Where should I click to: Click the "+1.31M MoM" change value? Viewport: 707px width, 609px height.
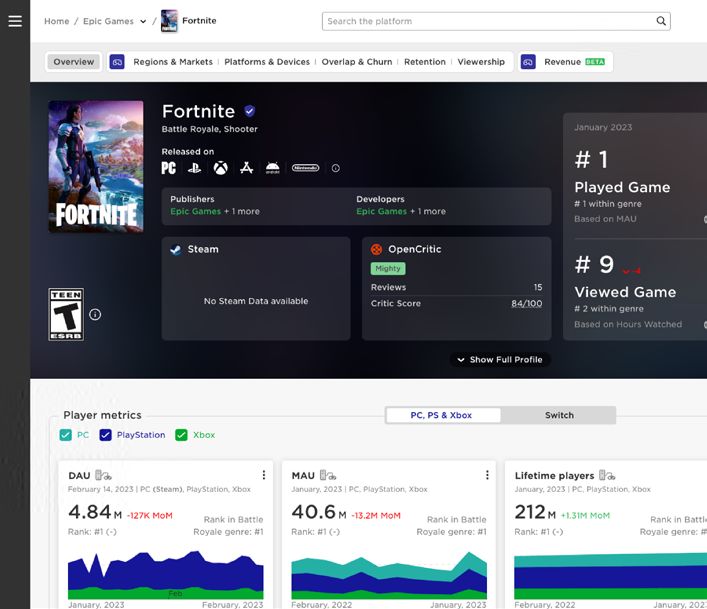pos(585,515)
